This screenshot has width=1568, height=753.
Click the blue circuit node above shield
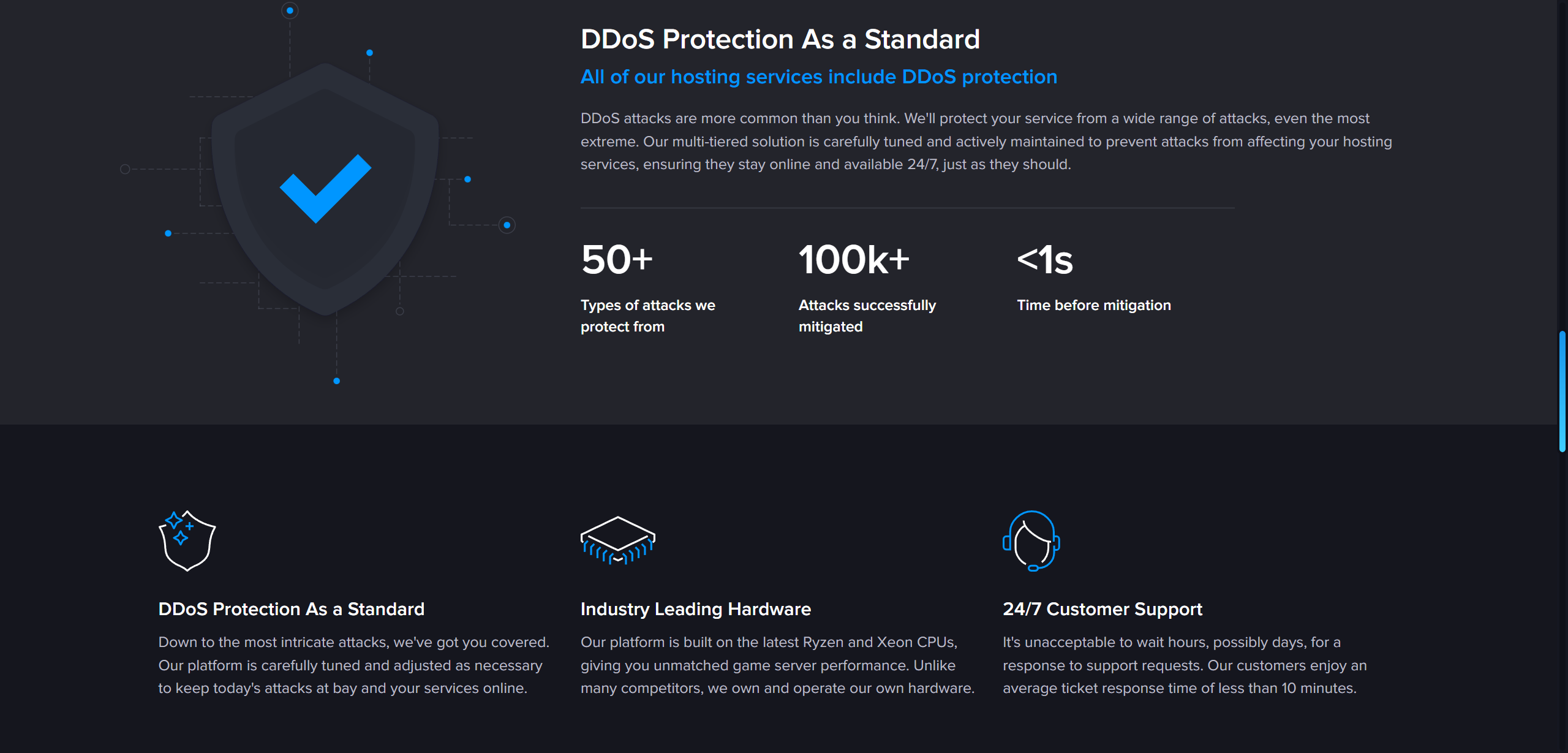[x=290, y=10]
